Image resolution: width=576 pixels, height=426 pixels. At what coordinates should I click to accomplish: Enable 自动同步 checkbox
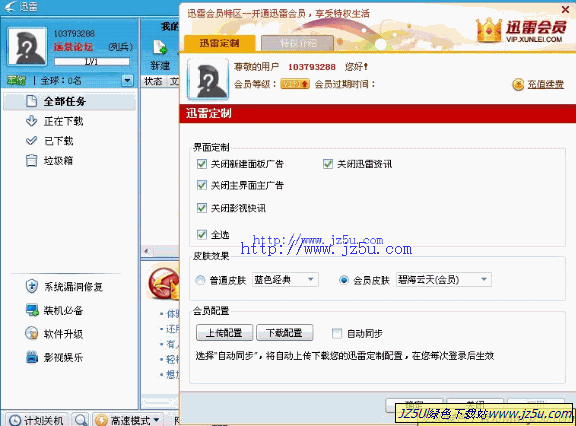[x=336, y=333]
